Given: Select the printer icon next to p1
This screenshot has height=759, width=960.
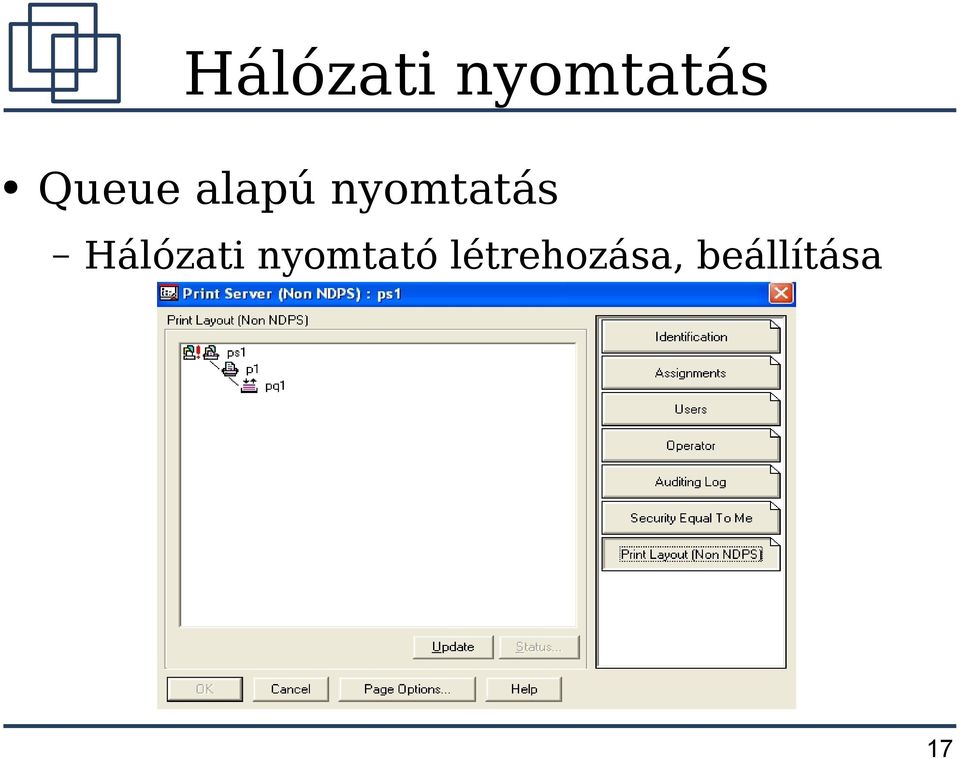Looking at the screenshot, I should click(230, 368).
